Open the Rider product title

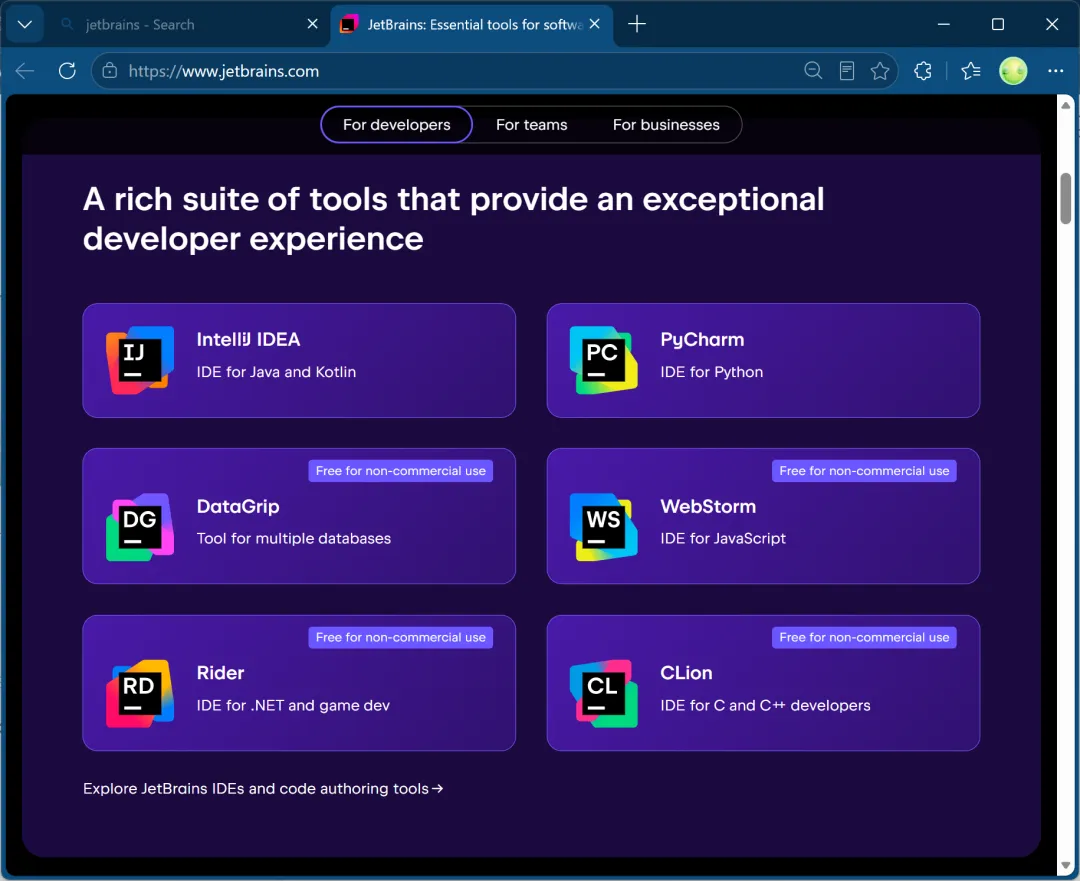(x=220, y=673)
